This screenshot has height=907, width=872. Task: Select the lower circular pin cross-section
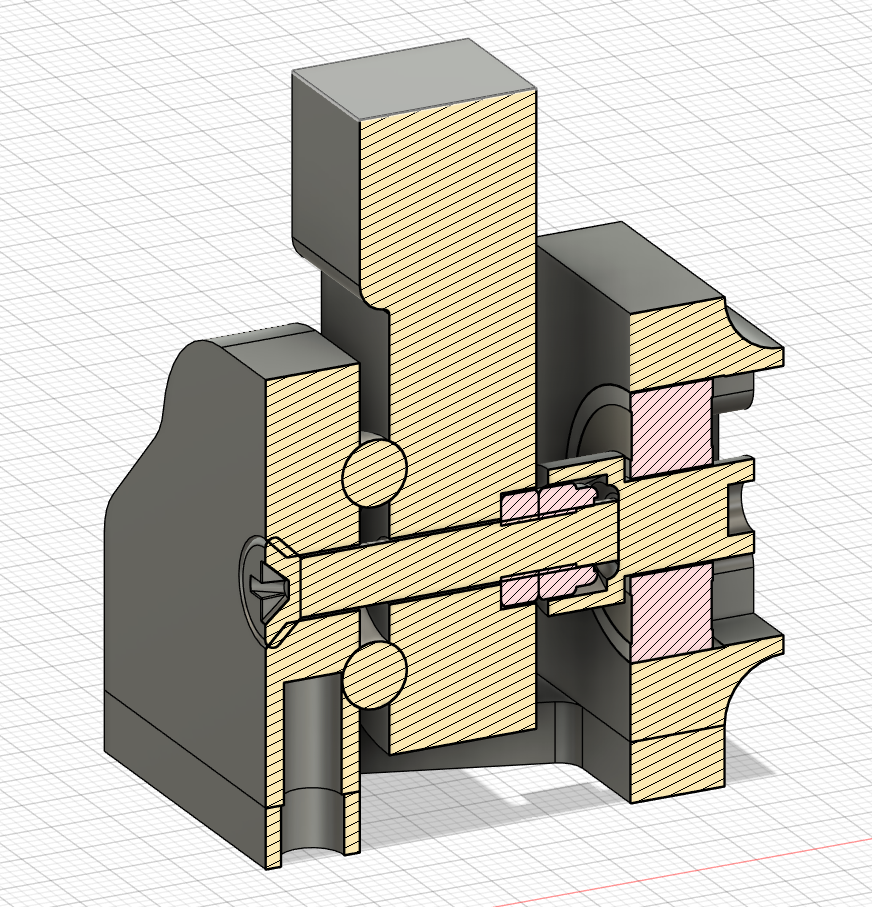coord(374,674)
